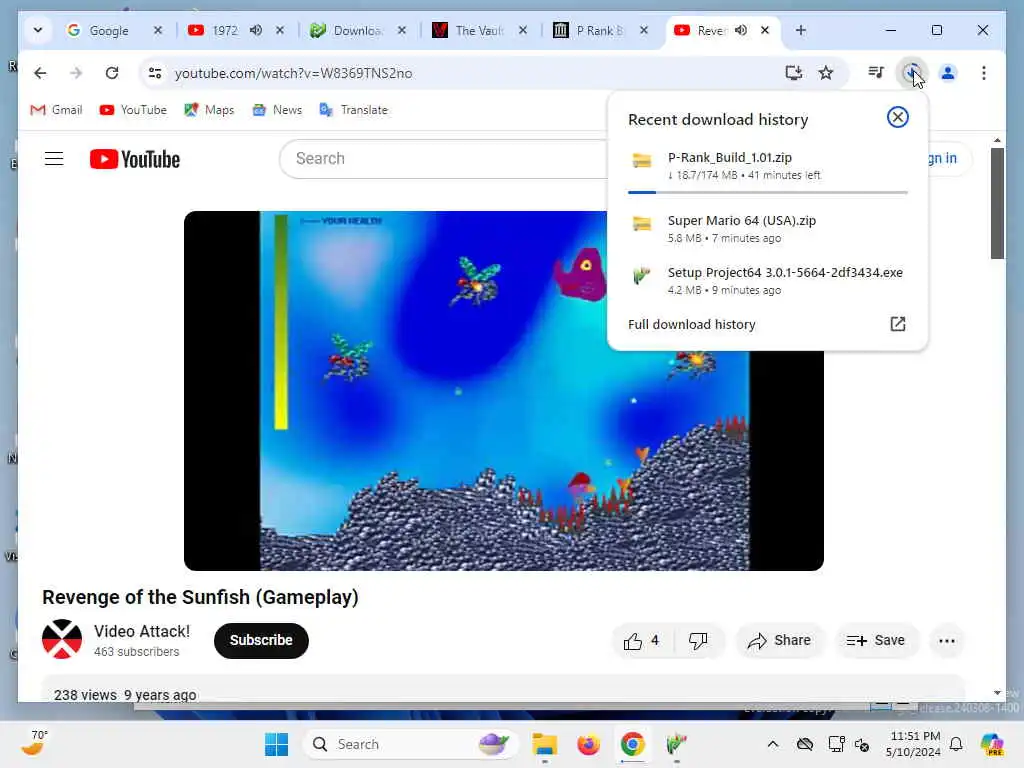Open media controls icon in toolbar
1024x768 pixels.
(x=876, y=72)
